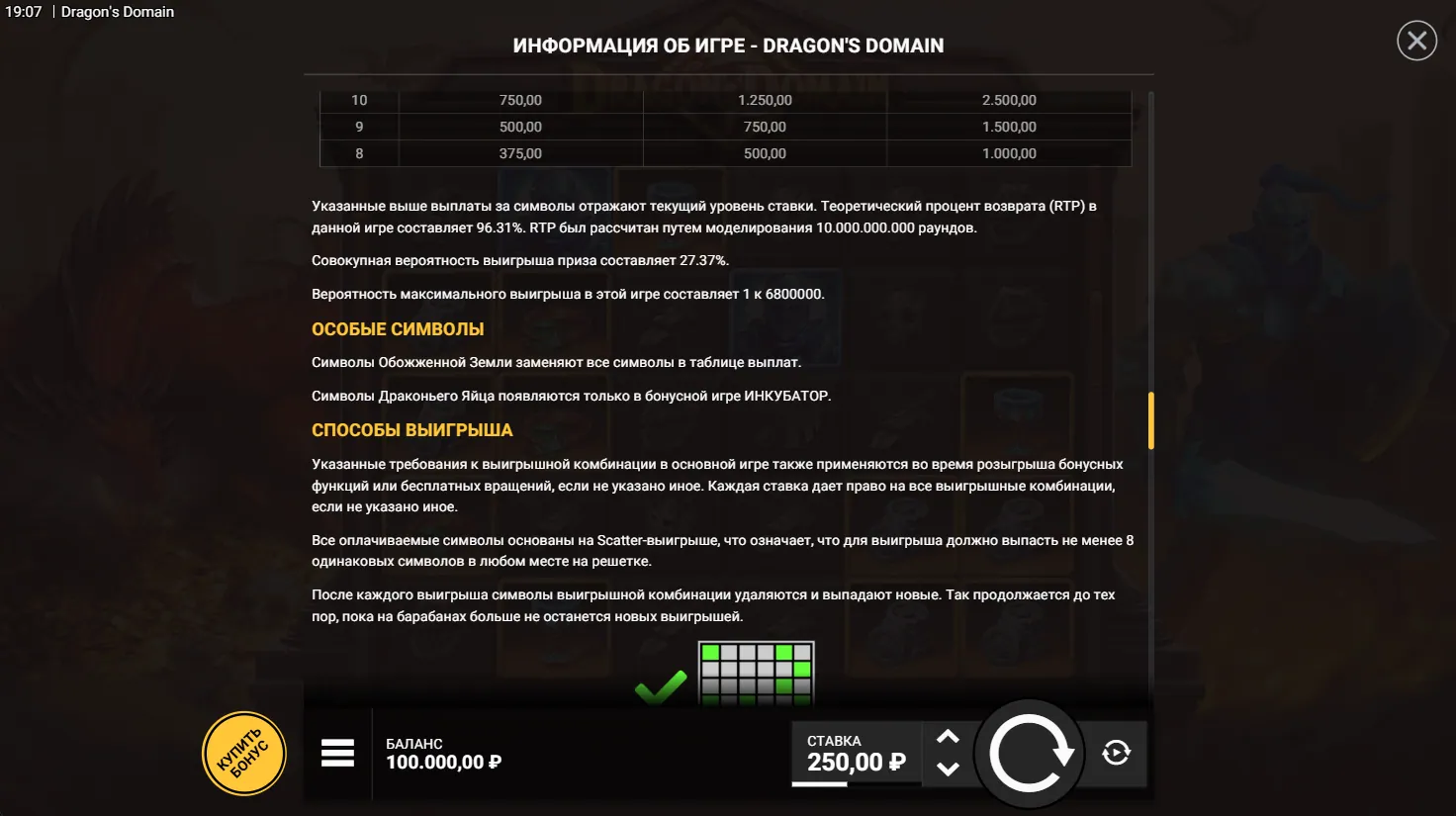This screenshot has height=816, width=1456.
Task: Click the Купить Бонус button
Action: (x=244, y=754)
